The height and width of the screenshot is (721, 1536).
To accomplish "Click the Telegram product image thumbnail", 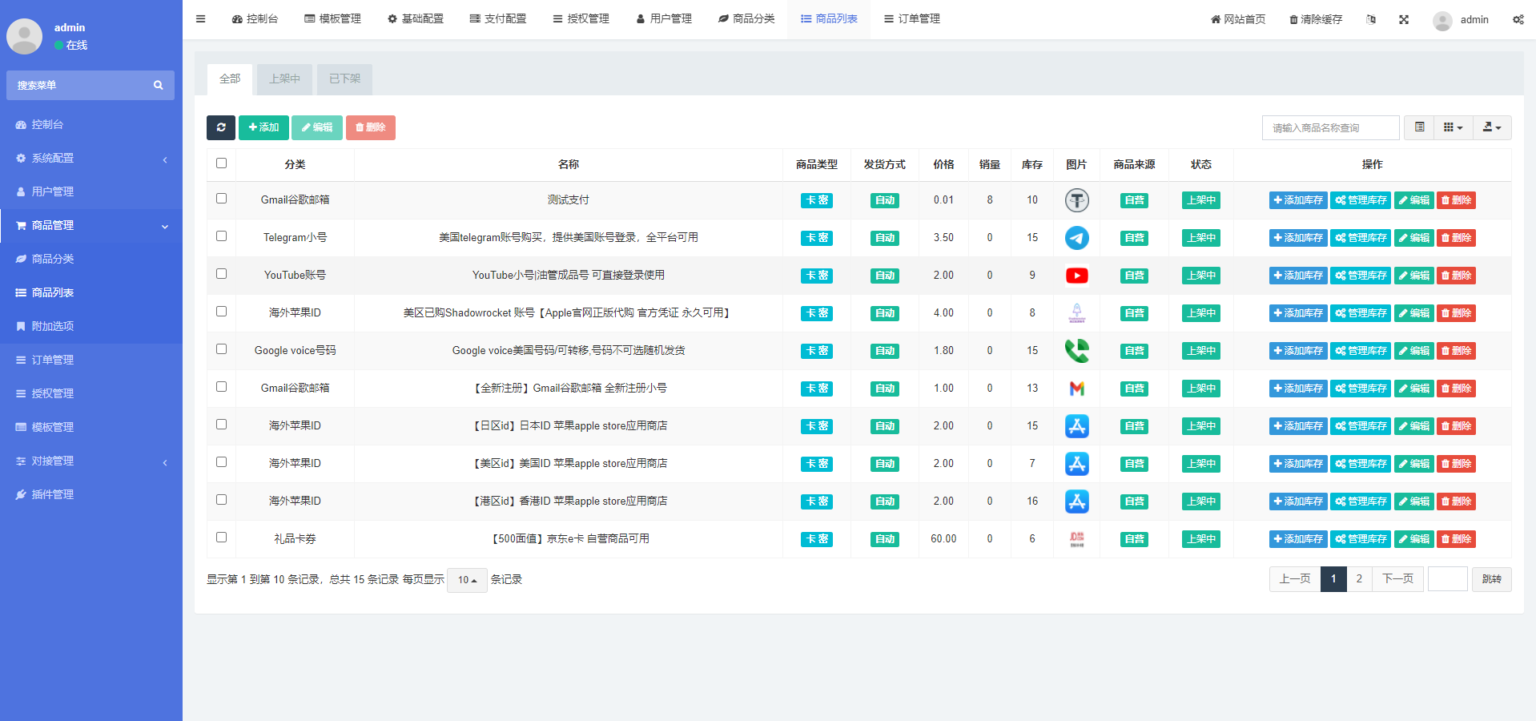I will tap(1076, 238).
